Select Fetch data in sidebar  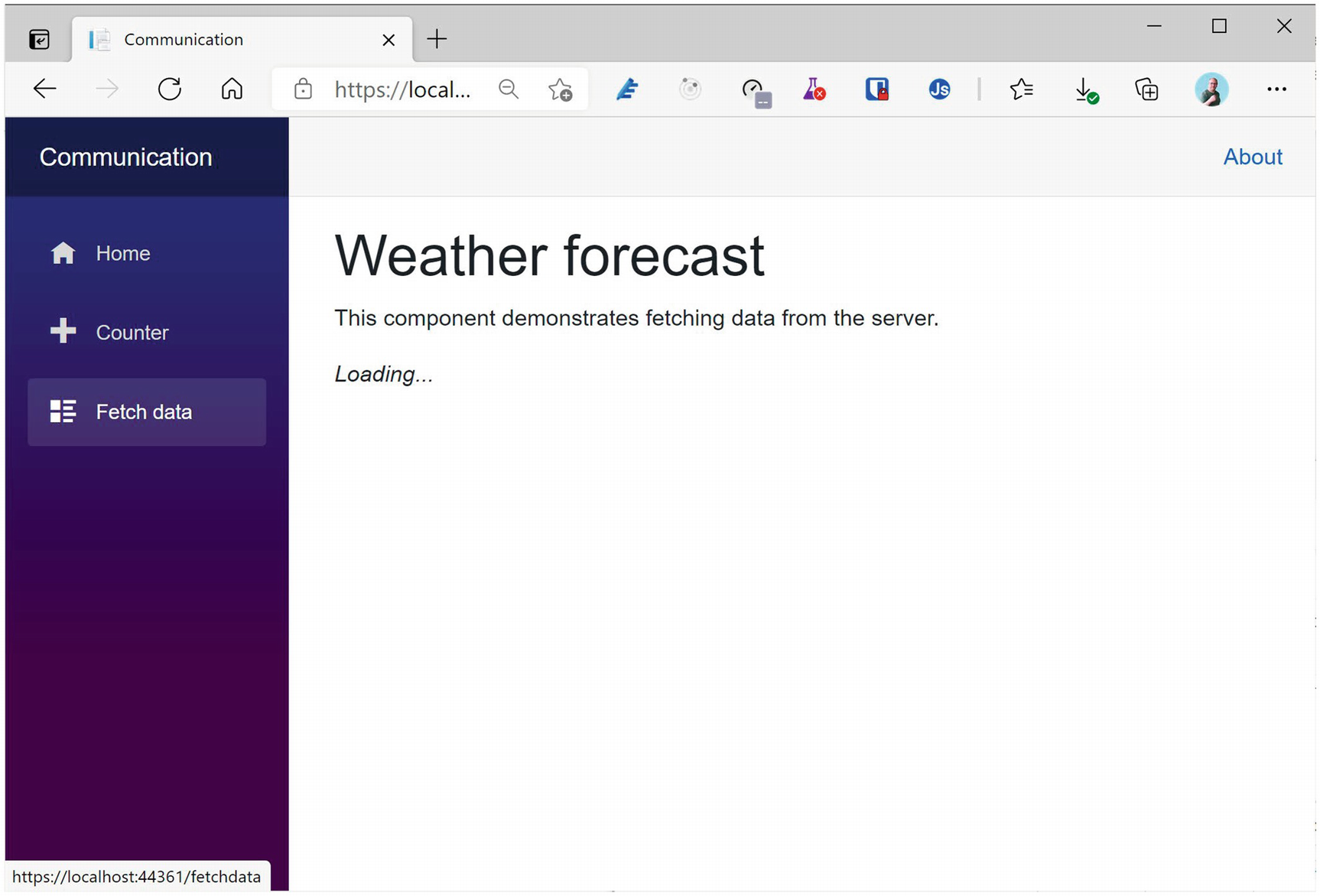pos(144,412)
